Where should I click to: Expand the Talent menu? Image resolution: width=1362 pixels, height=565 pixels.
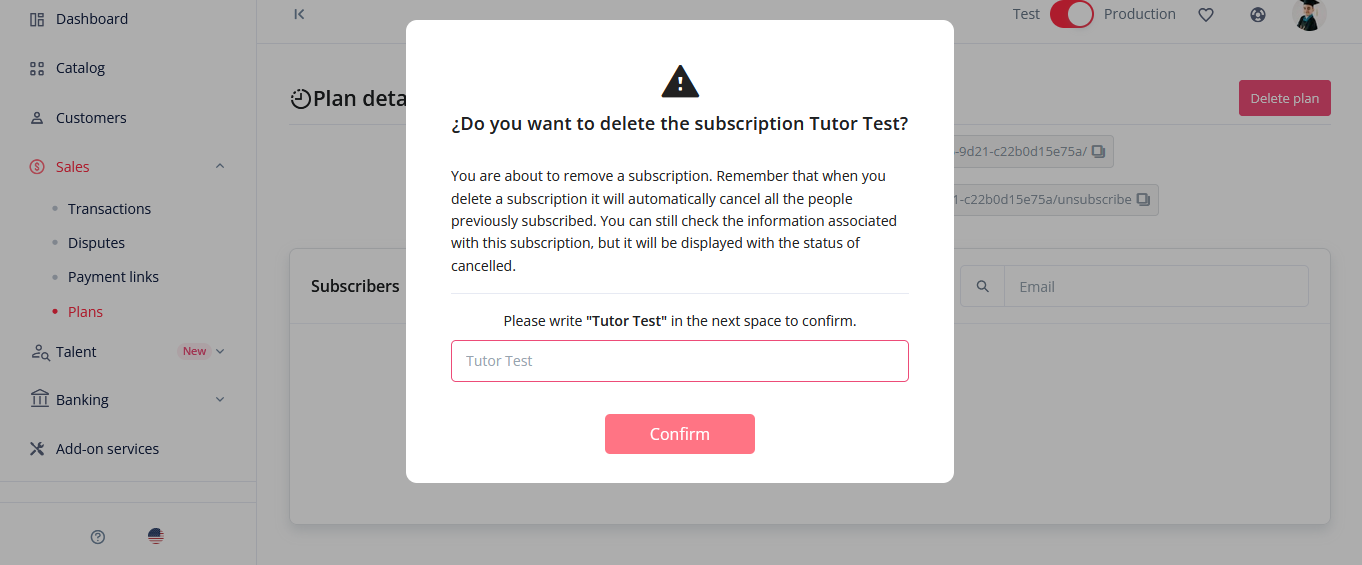(221, 351)
